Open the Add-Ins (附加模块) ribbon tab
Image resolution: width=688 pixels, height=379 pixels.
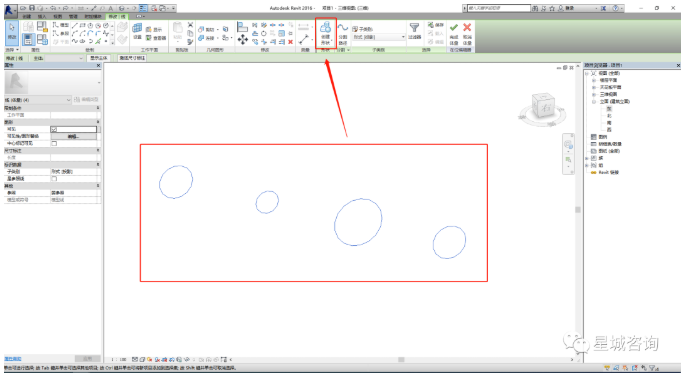[x=93, y=16]
